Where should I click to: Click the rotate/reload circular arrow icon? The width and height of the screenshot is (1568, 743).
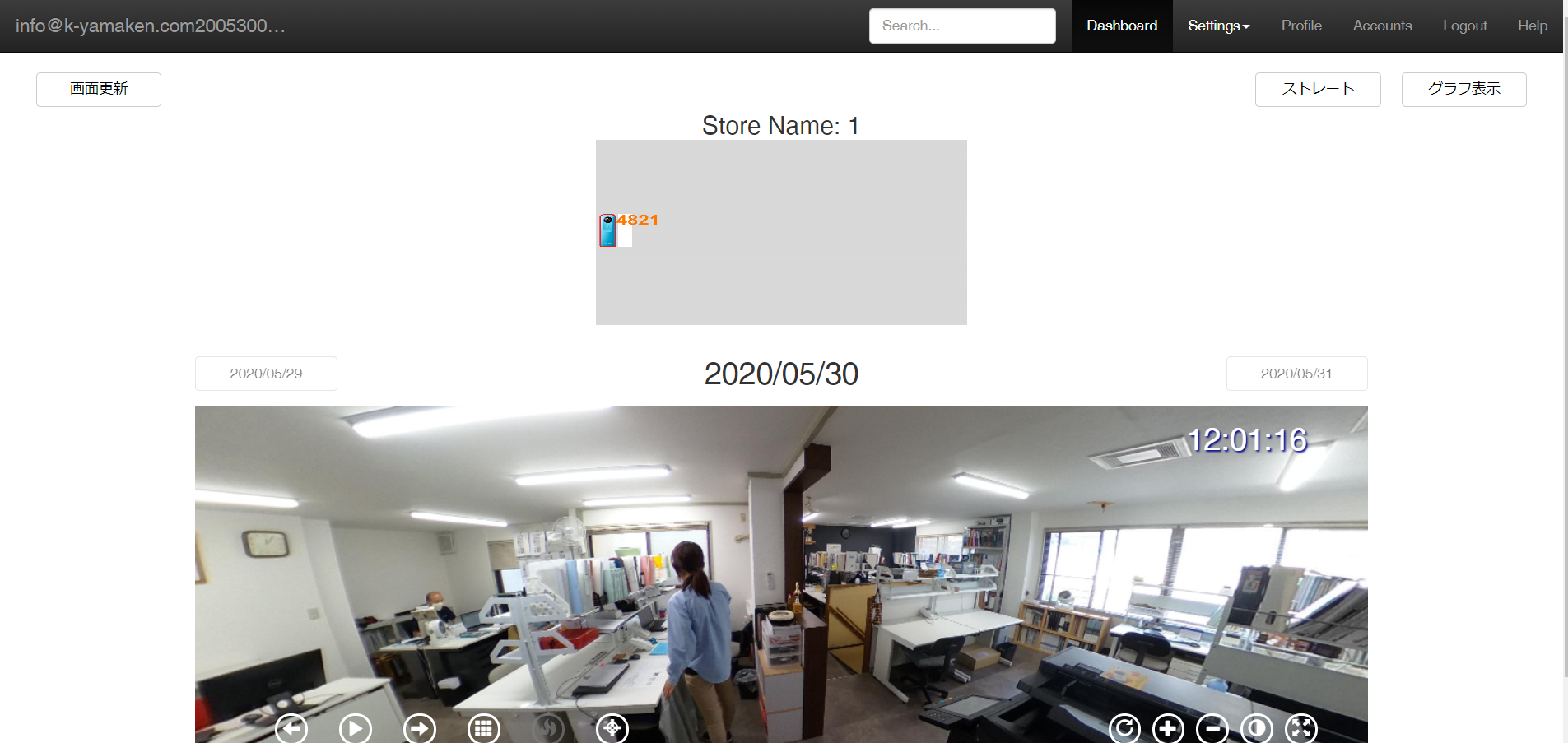point(1124,728)
